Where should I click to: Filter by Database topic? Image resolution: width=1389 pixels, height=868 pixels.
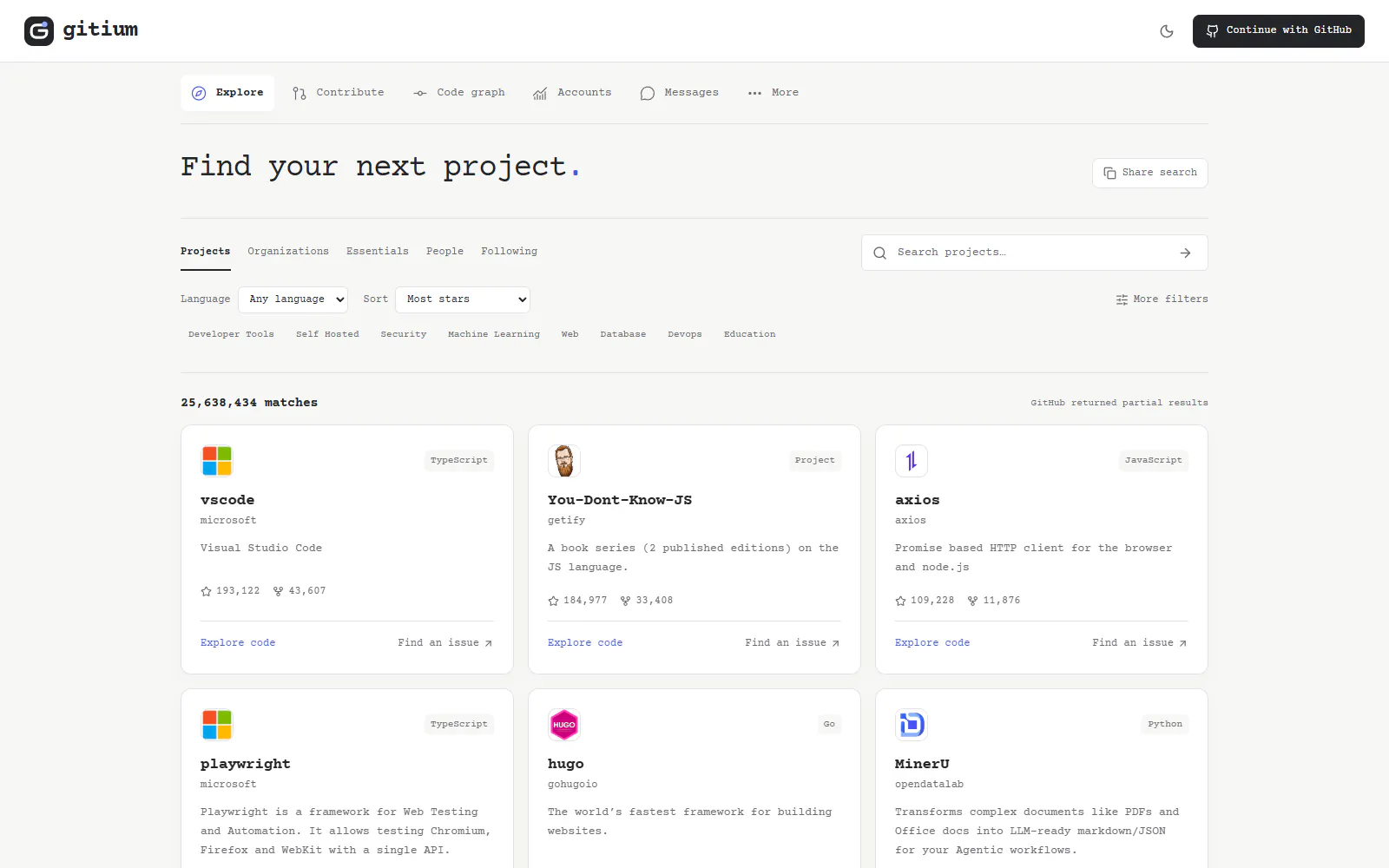click(623, 334)
